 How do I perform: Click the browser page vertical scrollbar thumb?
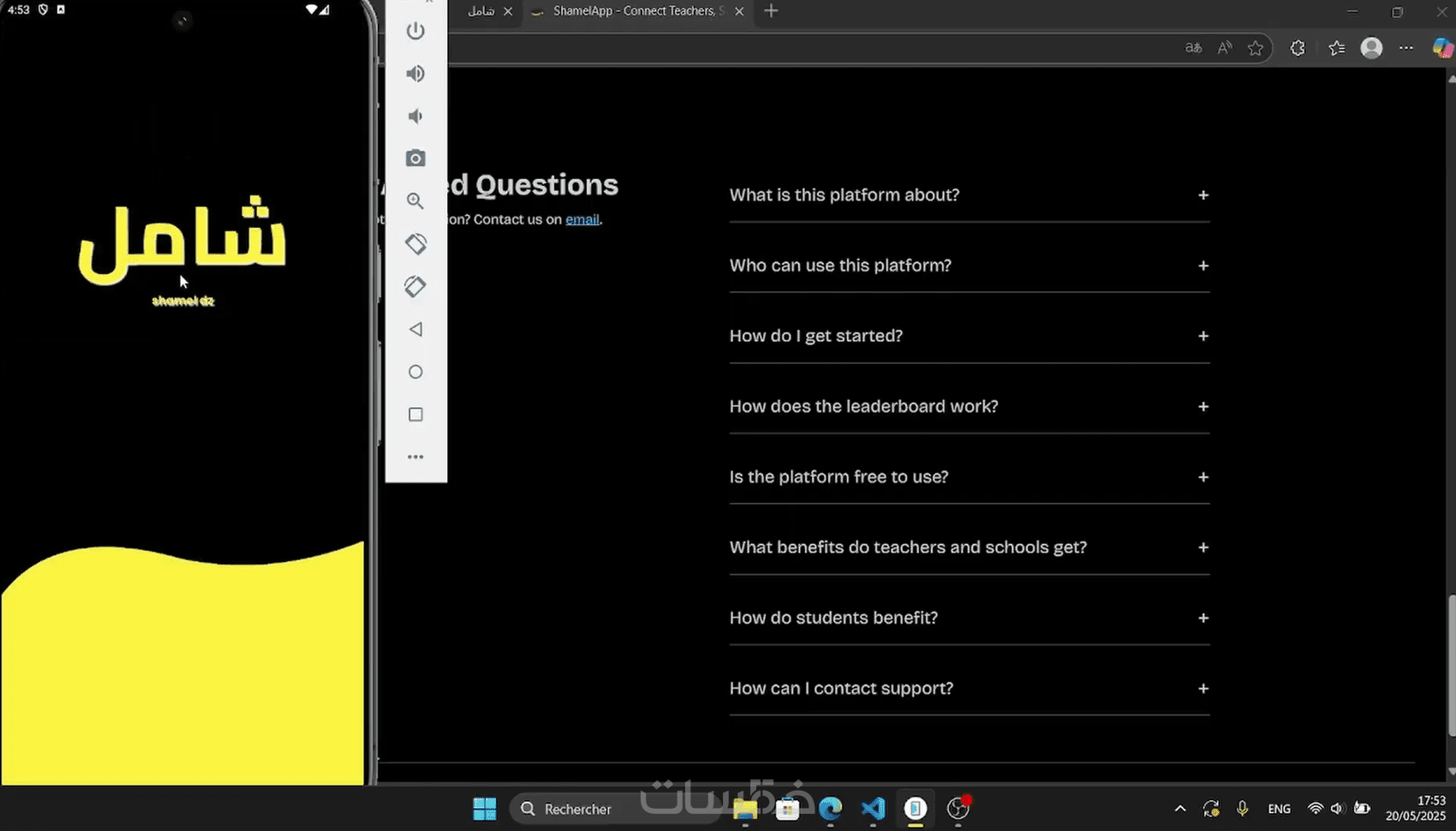point(1451,665)
